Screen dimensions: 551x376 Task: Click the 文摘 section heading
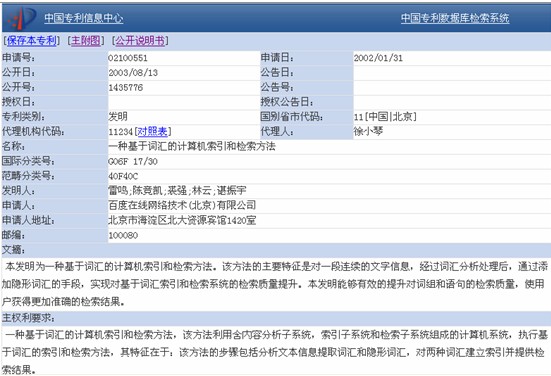13,250
